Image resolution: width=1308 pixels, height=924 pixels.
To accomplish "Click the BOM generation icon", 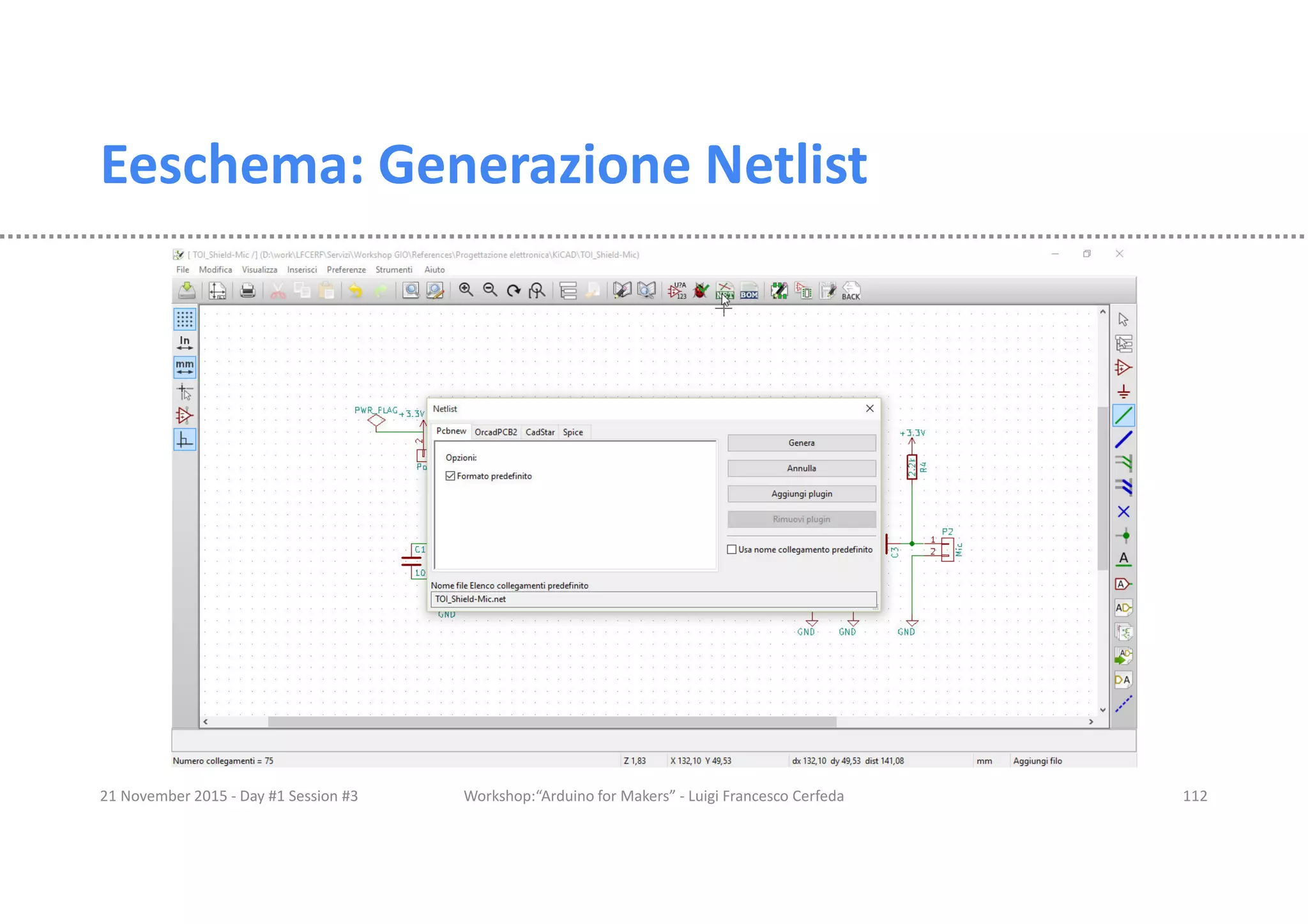I will click(749, 291).
